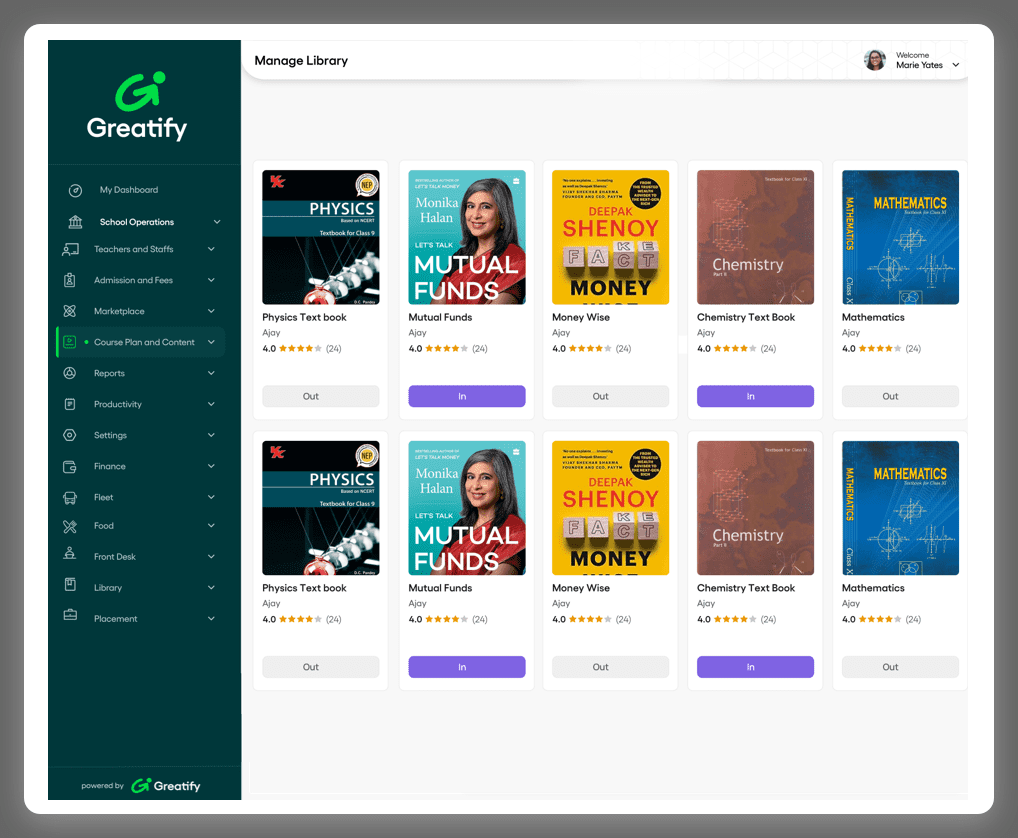Image resolution: width=1018 pixels, height=838 pixels.
Task: Expand the Reports section chevron
Action: tap(211, 373)
